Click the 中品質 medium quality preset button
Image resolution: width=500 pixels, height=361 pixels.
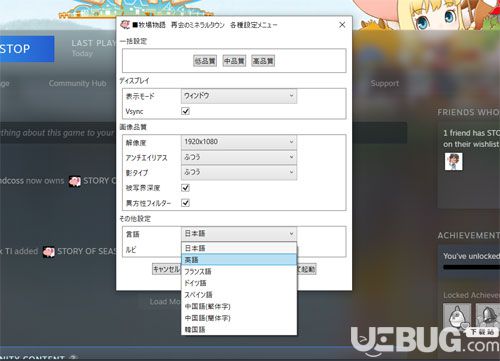234,61
